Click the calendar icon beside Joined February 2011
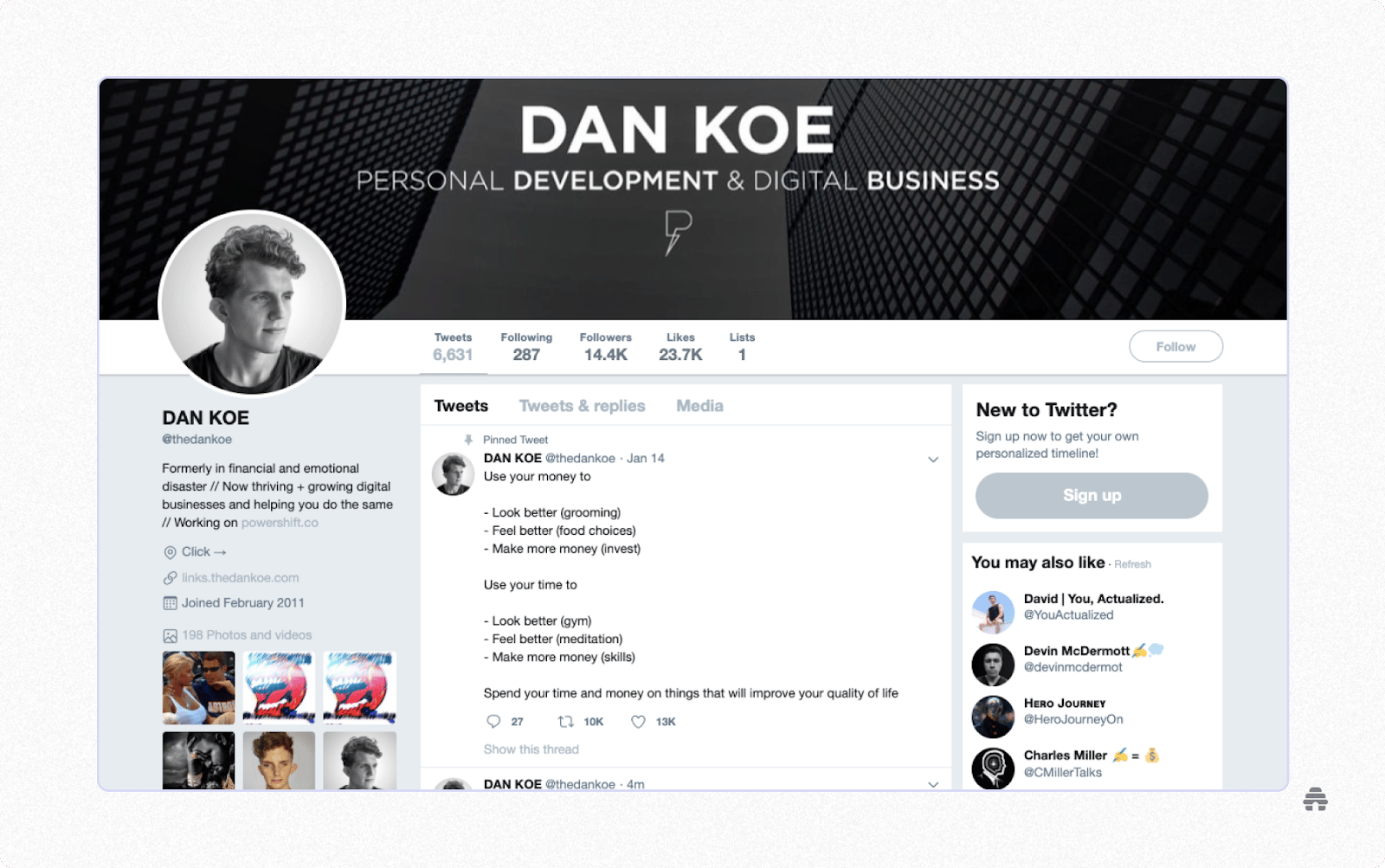The image size is (1385, 868). 170,603
